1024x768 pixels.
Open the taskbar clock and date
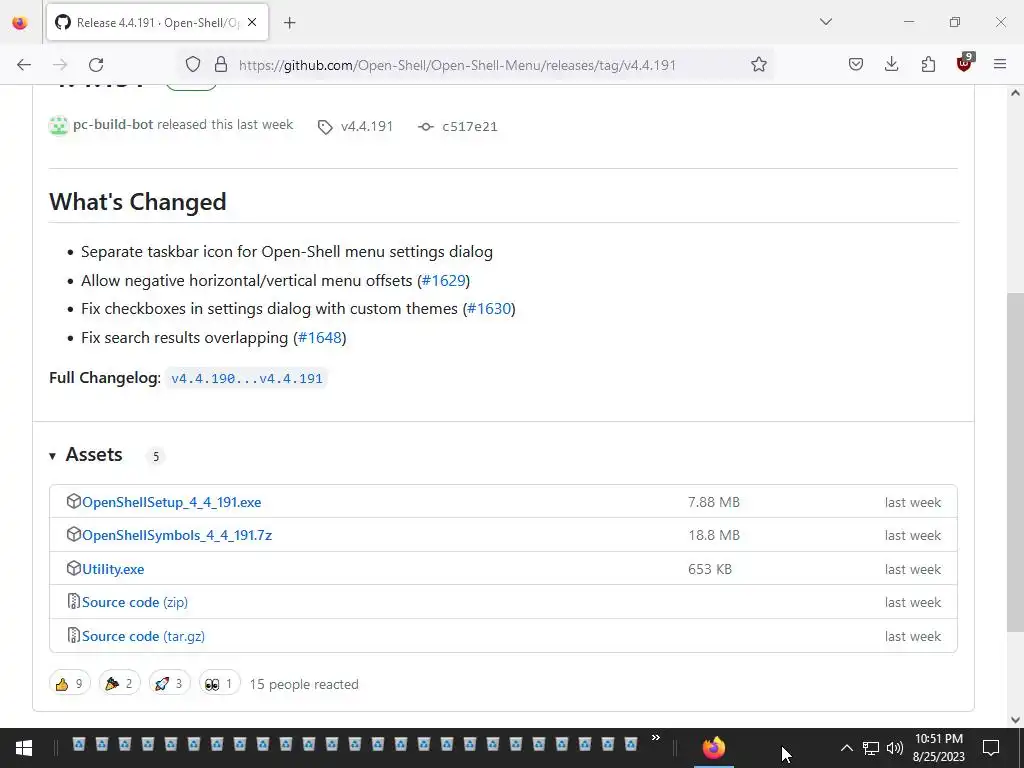click(x=938, y=748)
